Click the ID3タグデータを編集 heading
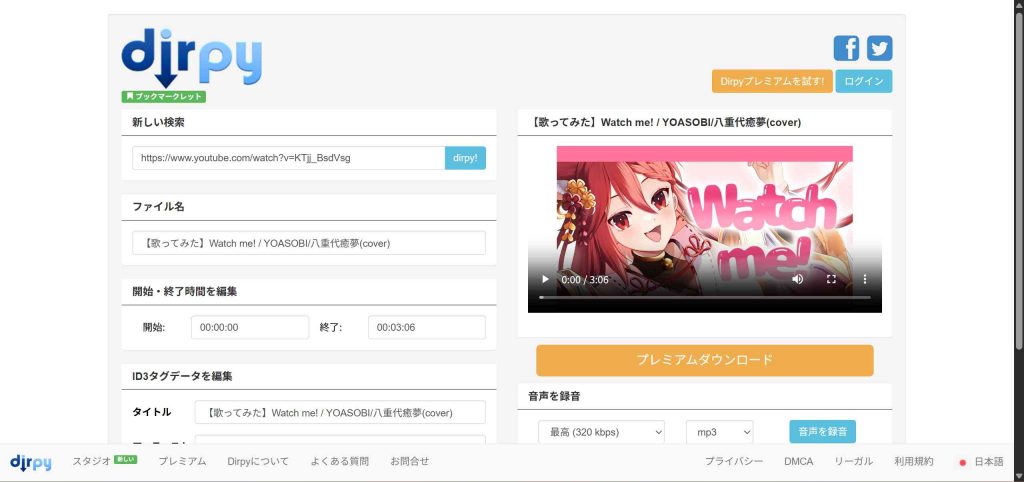The height and width of the screenshot is (482, 1024). pyautogui.click(x=182, y=376)
